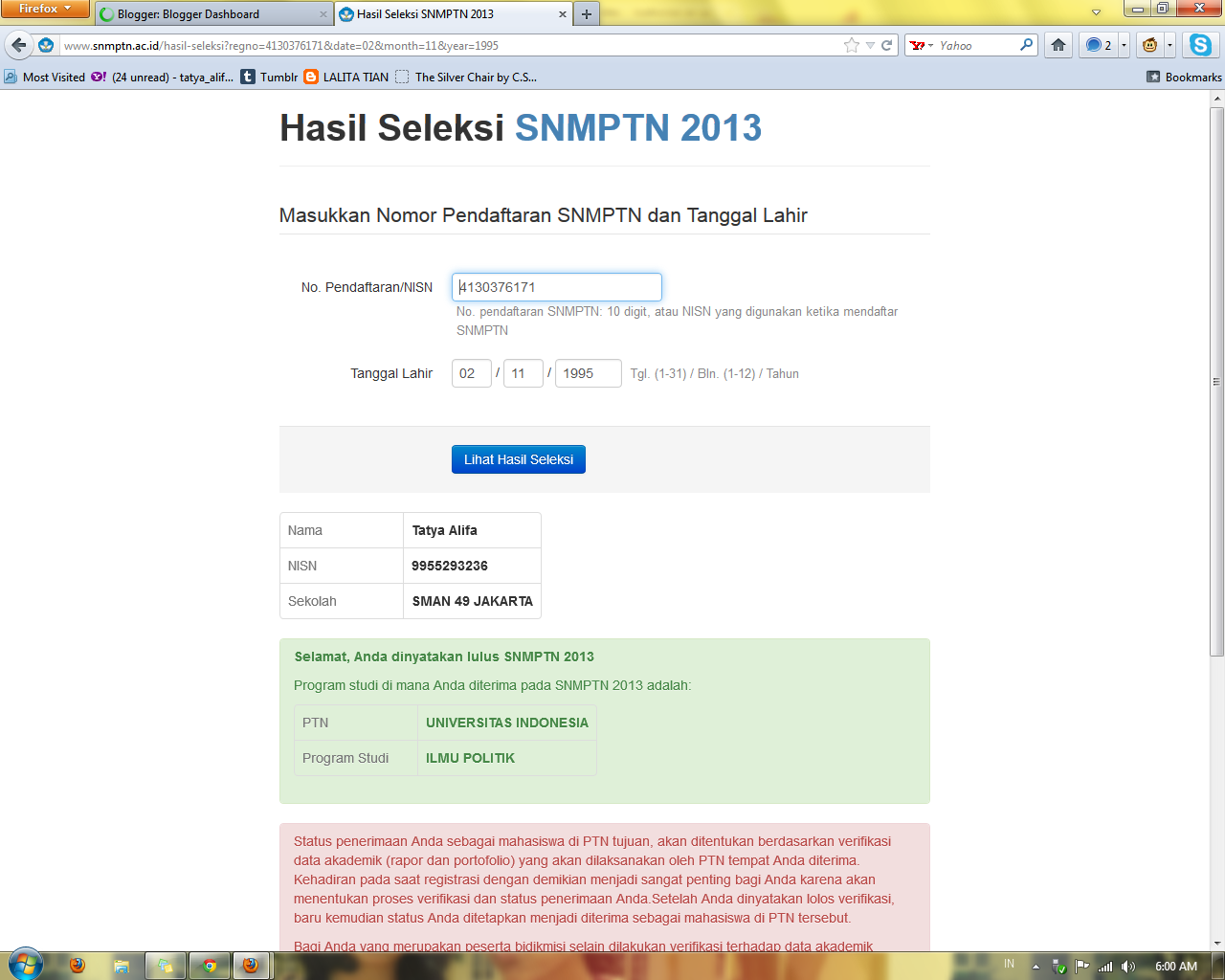Select the Hasil Seleksi SNMPTN 2013 tab
1225x980 pixels.
pos(453,14)
